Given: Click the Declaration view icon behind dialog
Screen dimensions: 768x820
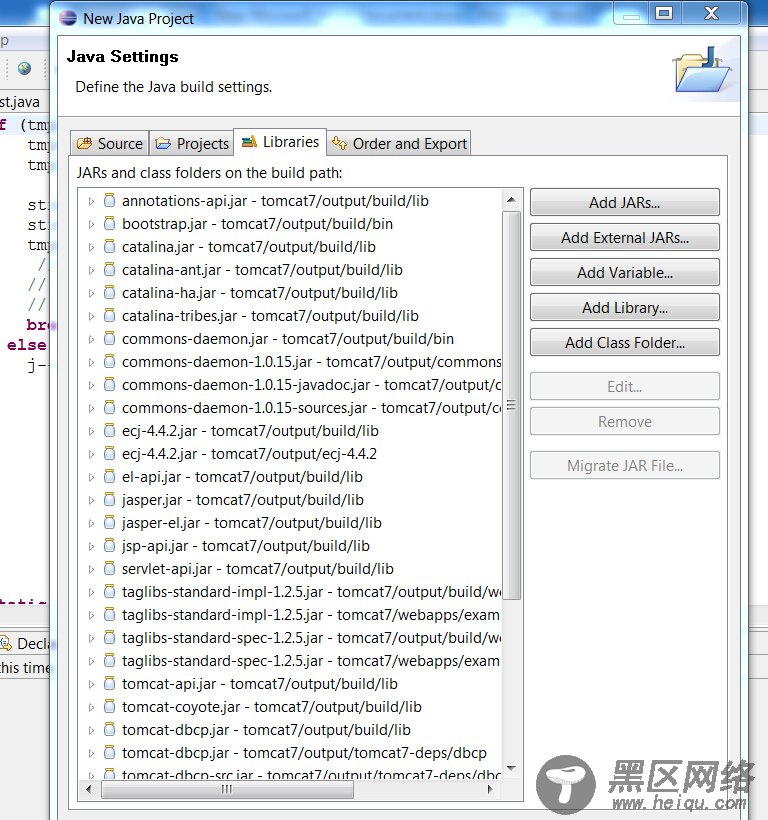Looking at the screenshot, I should tap(6, 643).
